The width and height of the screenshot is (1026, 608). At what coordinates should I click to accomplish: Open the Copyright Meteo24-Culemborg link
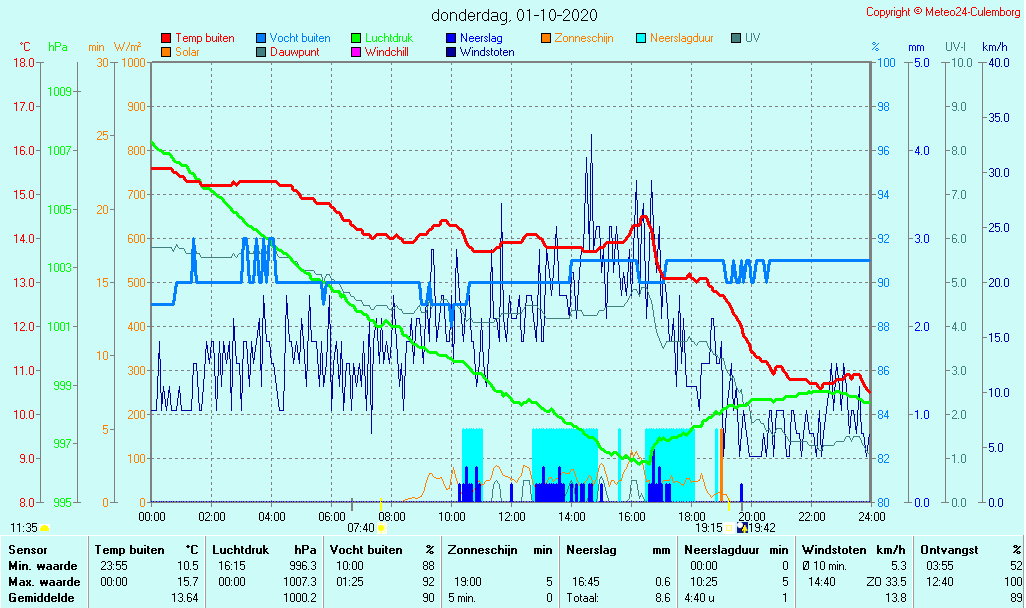pyautogui.click(x=942, y=12)
